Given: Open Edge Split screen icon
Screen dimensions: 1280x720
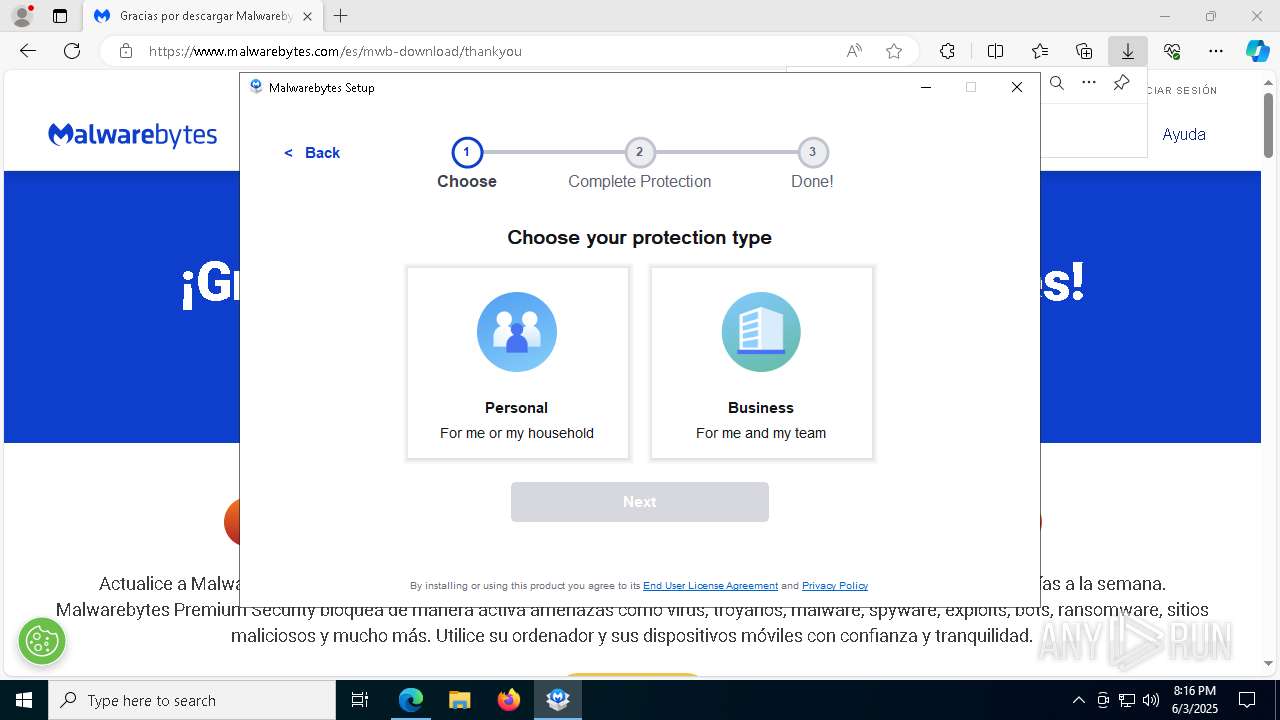Looking at the screenshot, I should pos(996,51).
